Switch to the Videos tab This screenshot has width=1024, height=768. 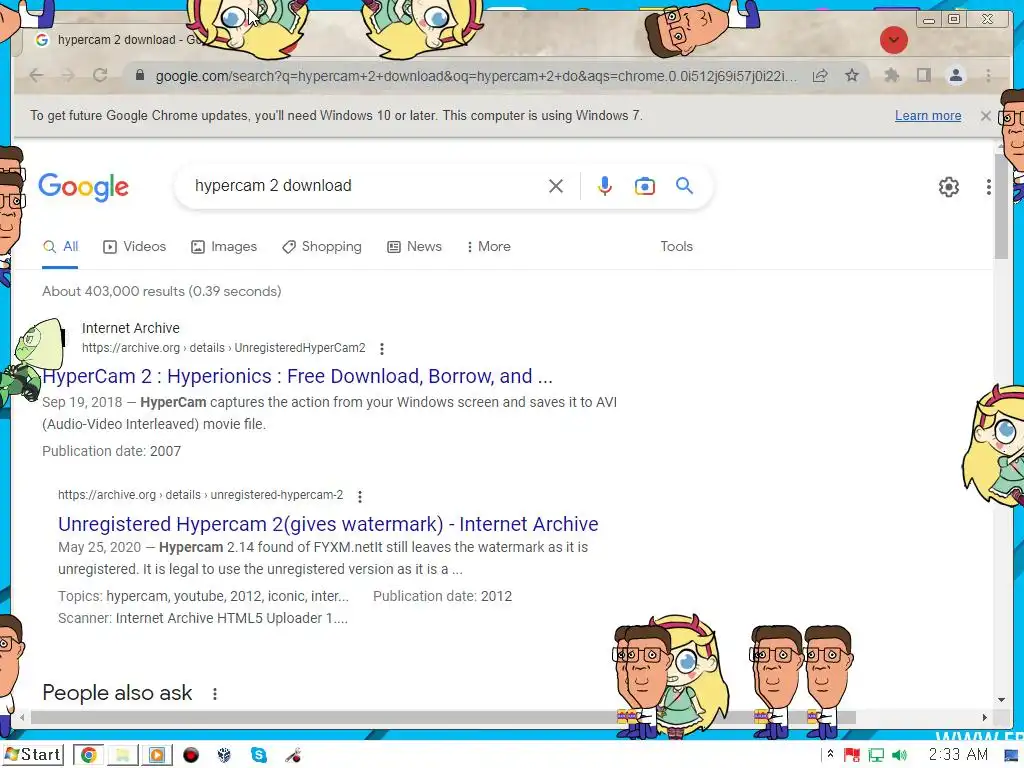coord(135,247)
